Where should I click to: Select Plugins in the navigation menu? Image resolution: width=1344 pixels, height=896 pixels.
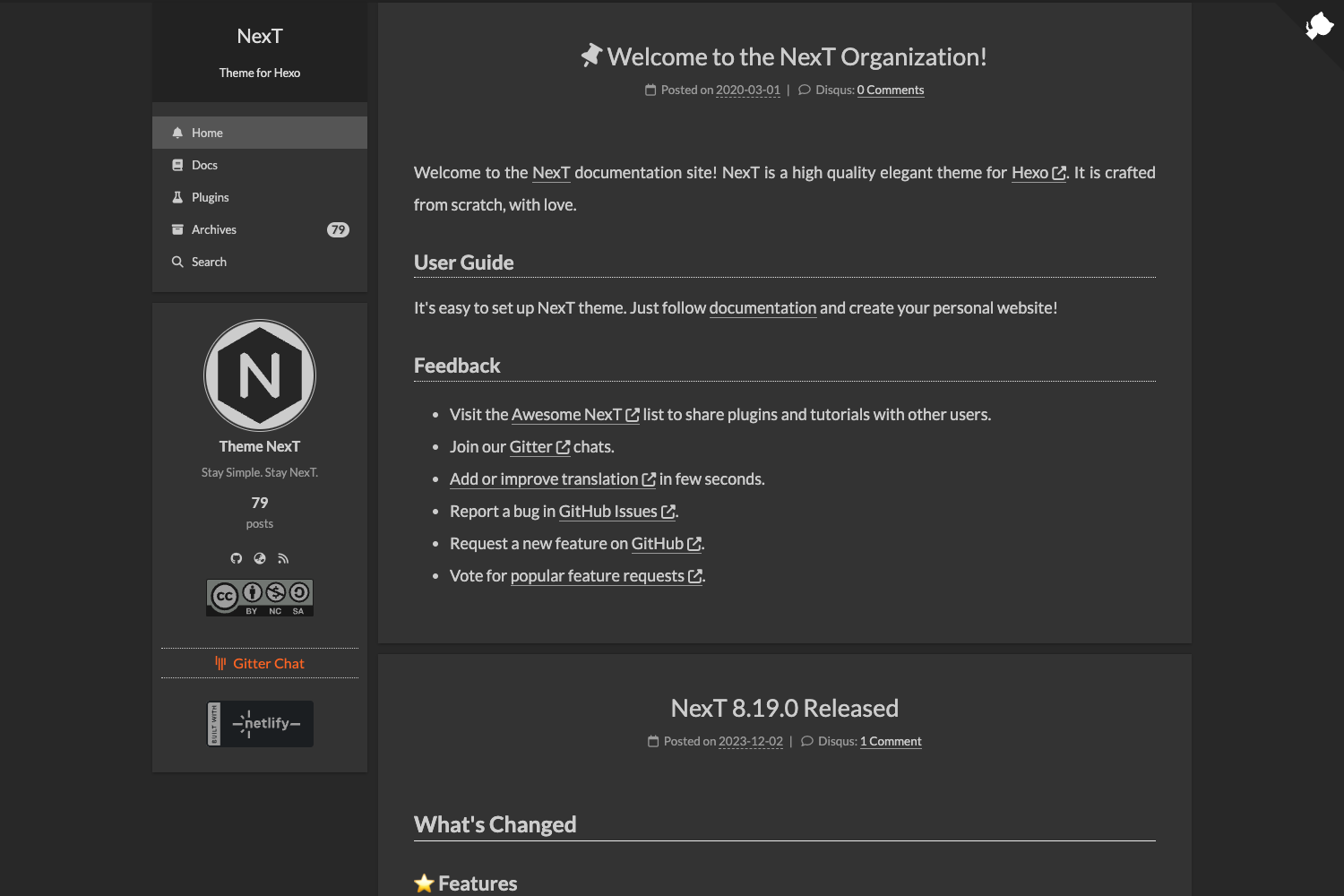pyautogui.click(x=211, y=196)
